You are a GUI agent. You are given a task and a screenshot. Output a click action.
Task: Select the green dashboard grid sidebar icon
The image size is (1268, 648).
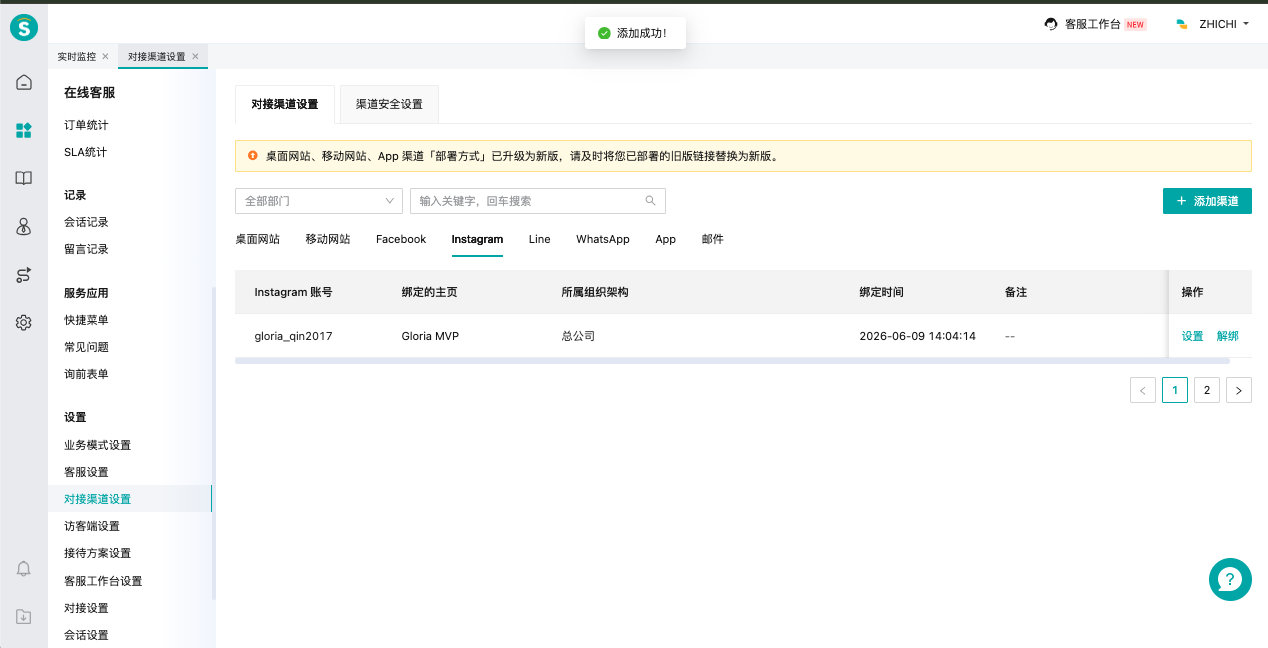[x=24, y=130]
